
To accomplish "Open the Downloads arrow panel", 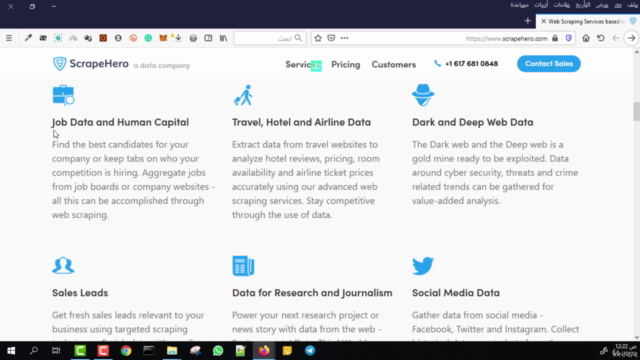I will click(x=178, y=38).
